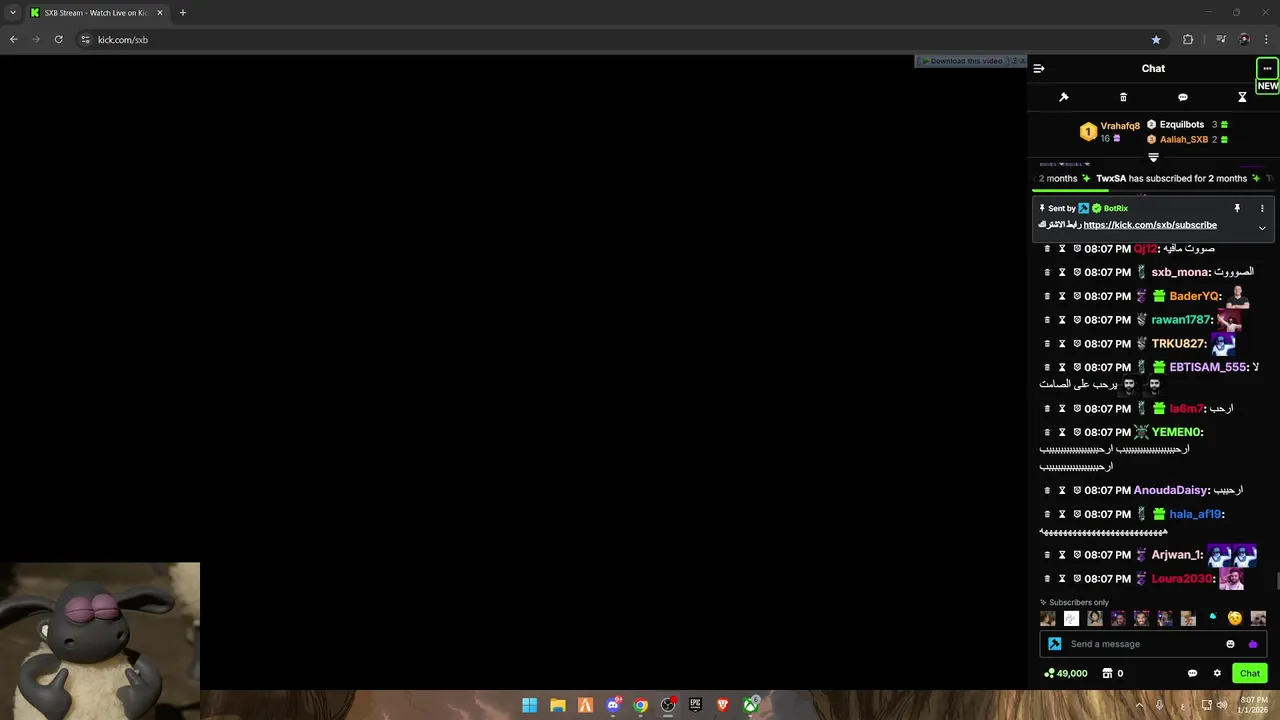Expand the gift leaderboard with down chevron
1280x720 pixels.
1153,157
